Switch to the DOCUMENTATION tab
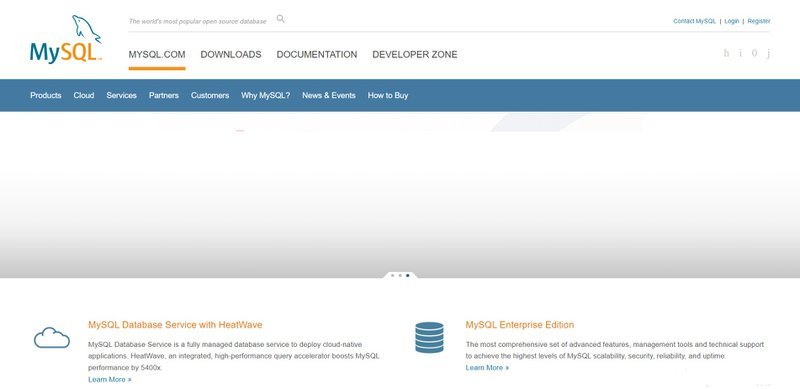This screenshot has height=389, width=800. [317, 55]
